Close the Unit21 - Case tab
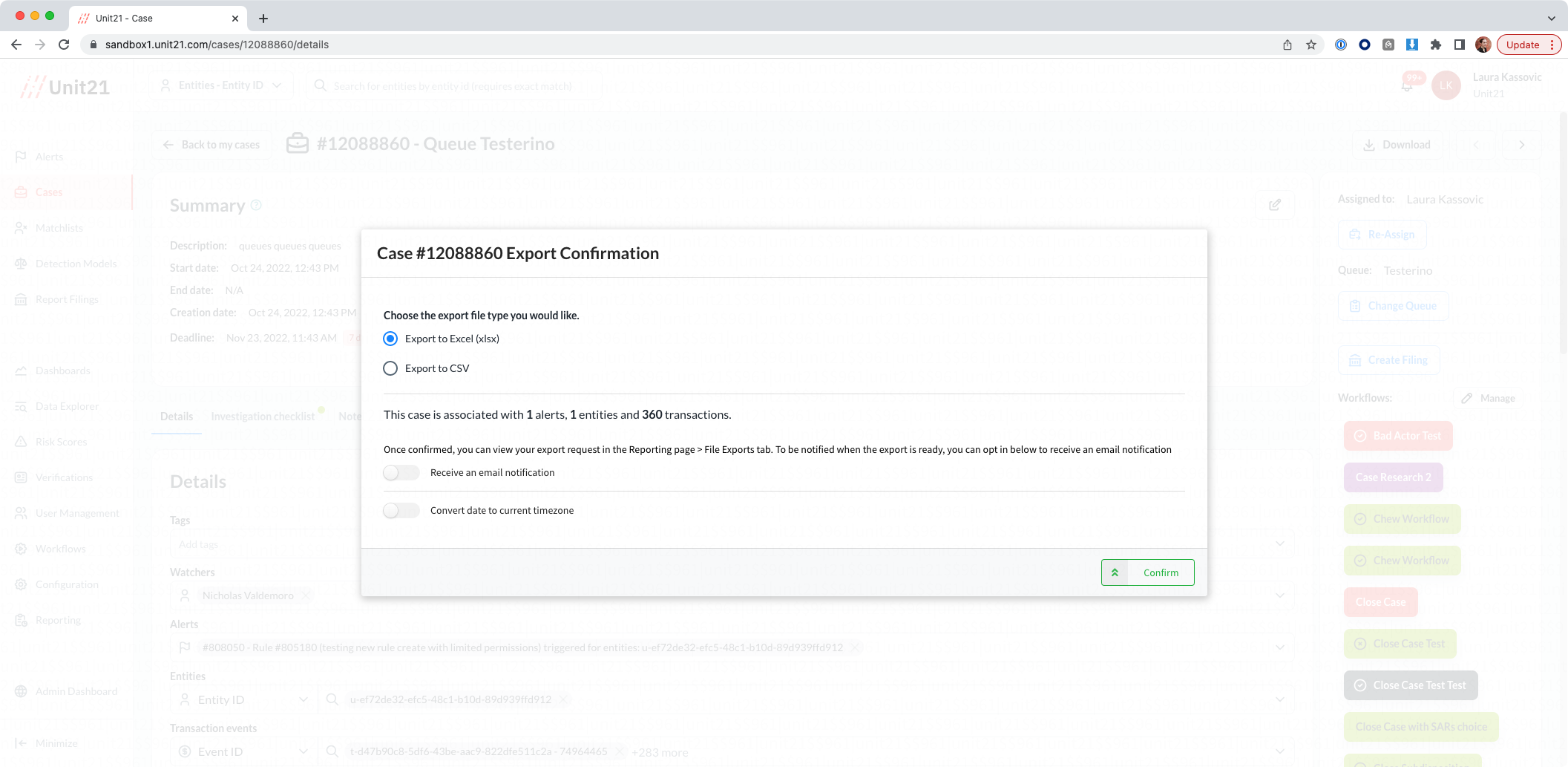The height and width of the screenshot is (767, 1568). 235,19
